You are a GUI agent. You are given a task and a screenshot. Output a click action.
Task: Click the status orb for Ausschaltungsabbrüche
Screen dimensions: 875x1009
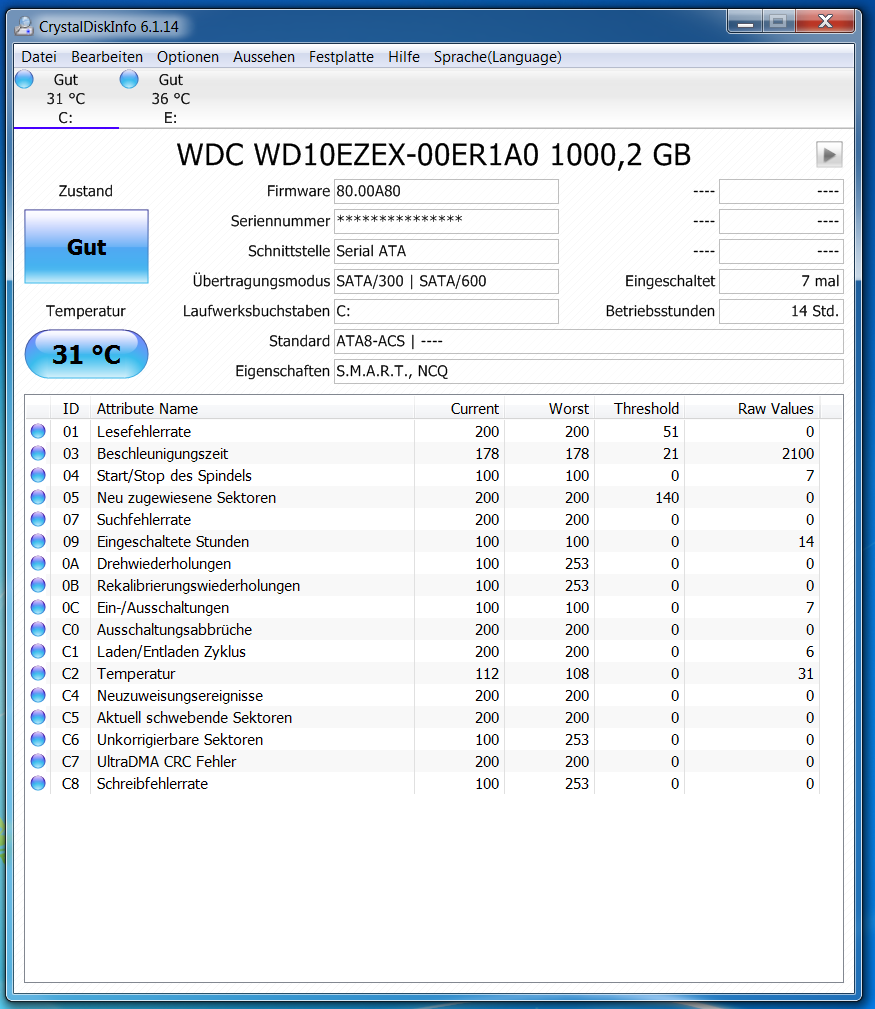coord(38,629)
